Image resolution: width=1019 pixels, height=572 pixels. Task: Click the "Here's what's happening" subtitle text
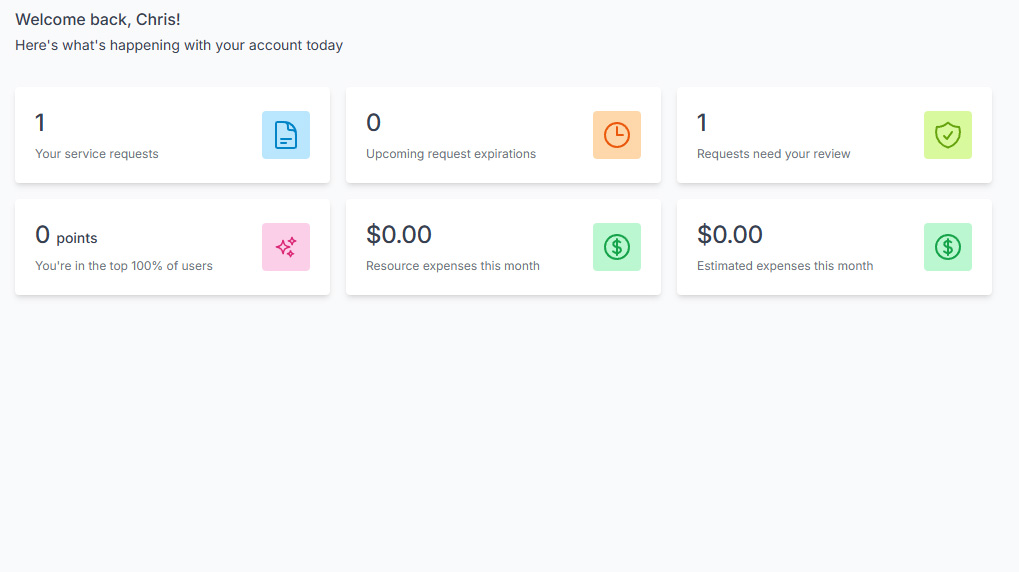[179, 45]
